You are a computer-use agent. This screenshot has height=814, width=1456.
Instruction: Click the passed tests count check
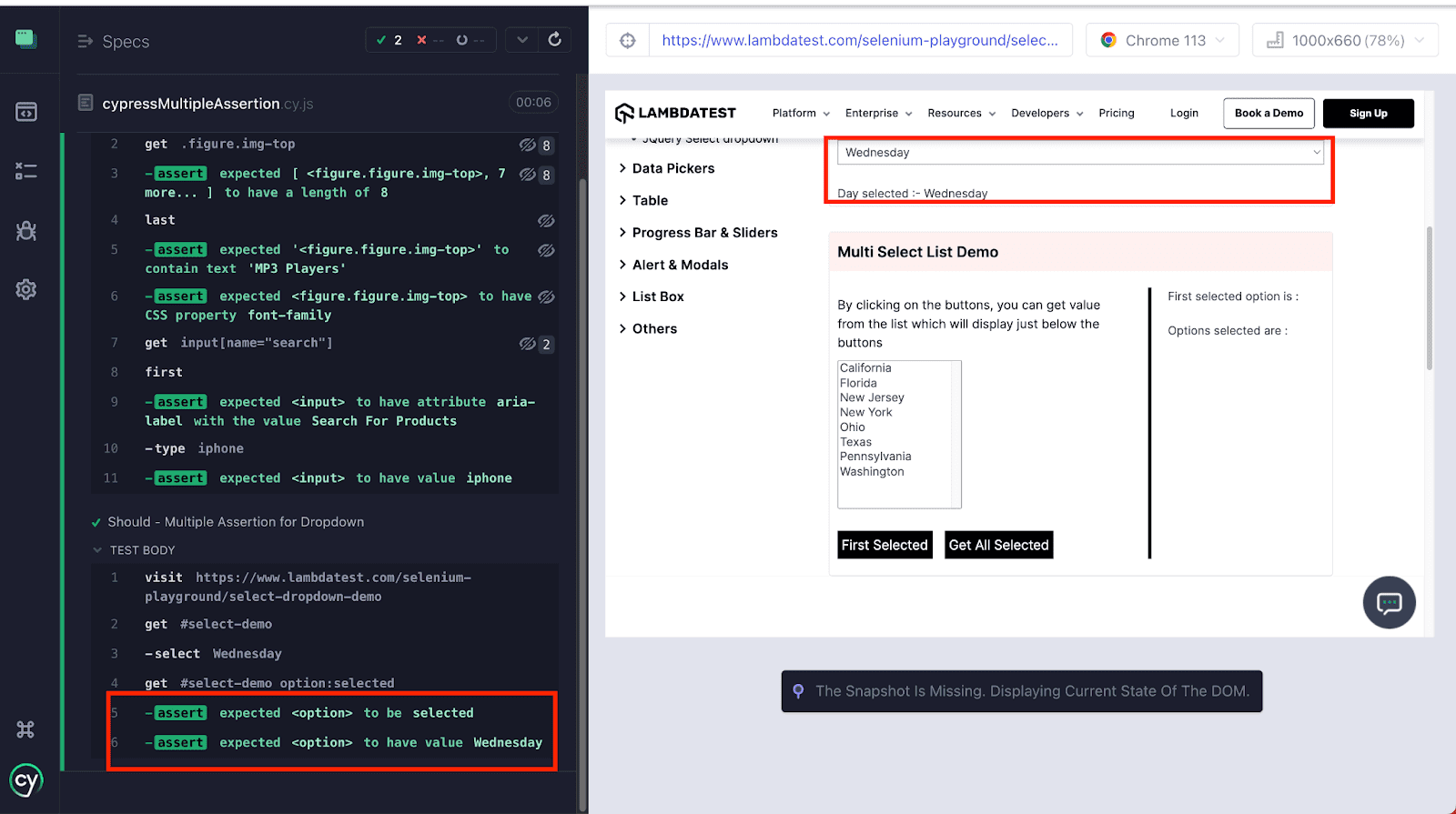(389, 40)
